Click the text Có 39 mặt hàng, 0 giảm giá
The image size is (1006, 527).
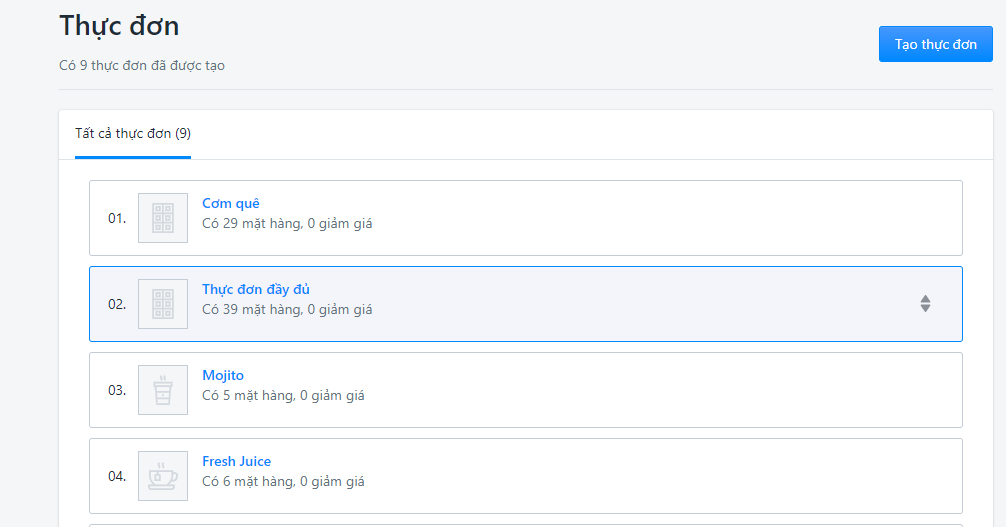click(287, 310)
